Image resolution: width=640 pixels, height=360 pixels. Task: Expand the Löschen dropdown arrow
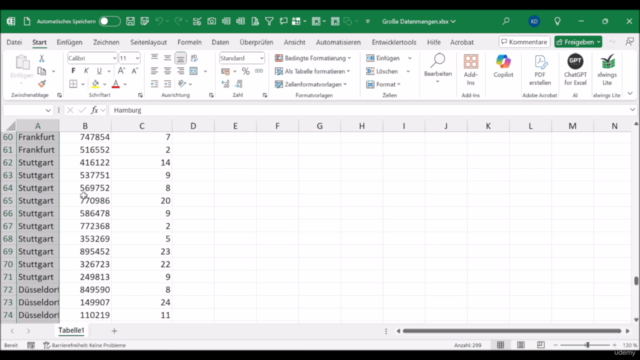(408, 71)
